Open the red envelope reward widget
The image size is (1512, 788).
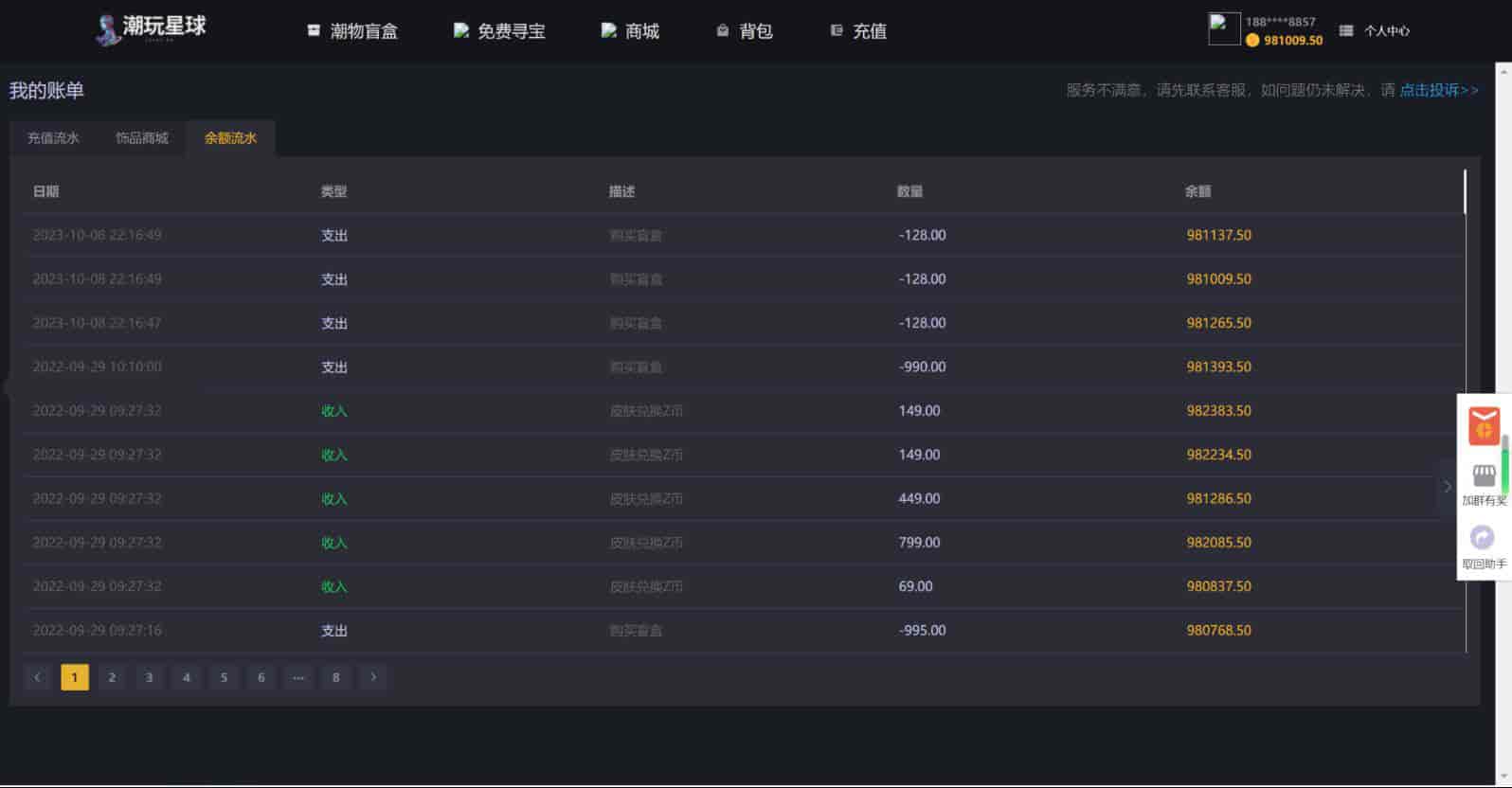1484,425
